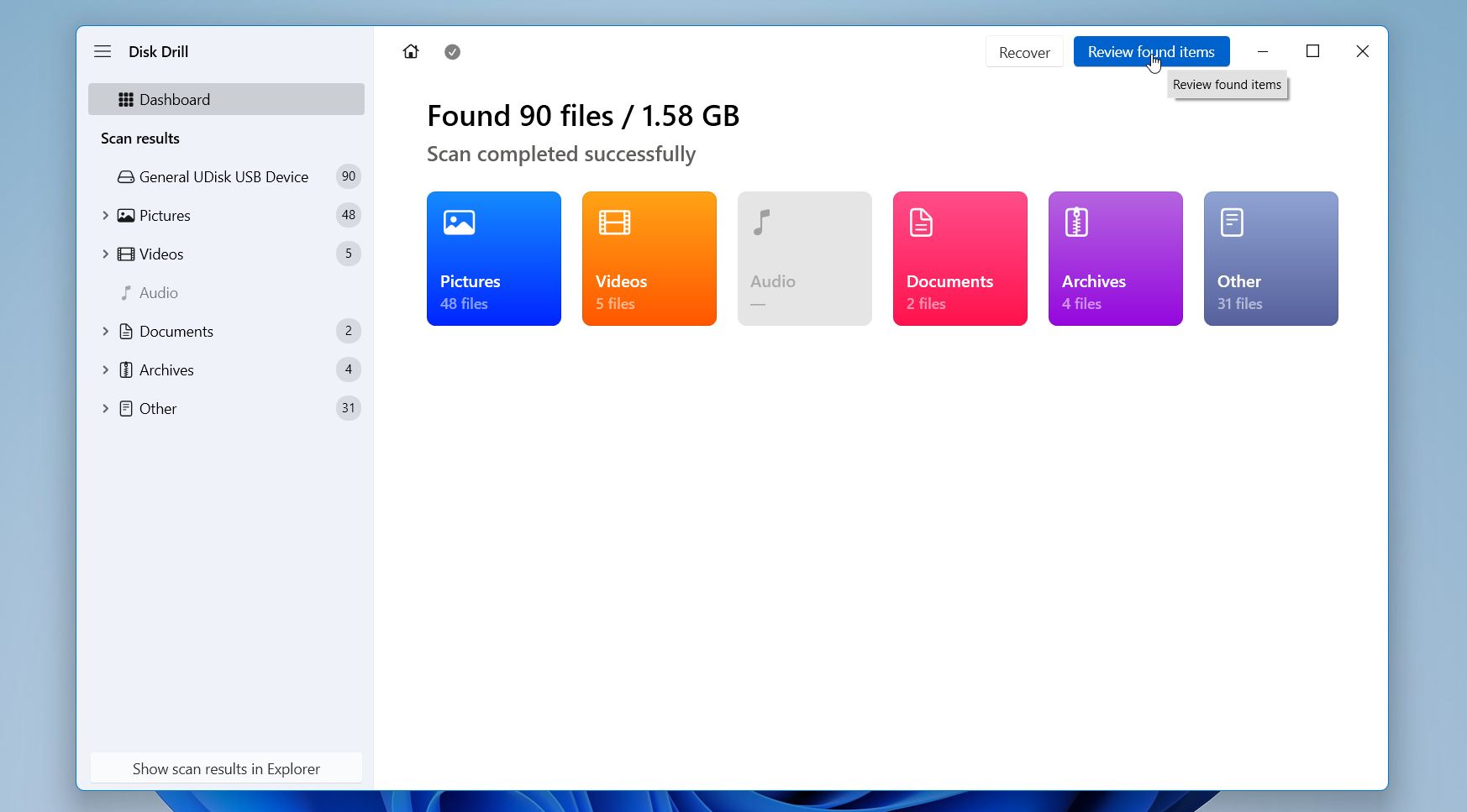Click the Videos filmstrip icon in sidebar
The width and height of the screenshot is (1467, 812).
(x=125, y=254)
